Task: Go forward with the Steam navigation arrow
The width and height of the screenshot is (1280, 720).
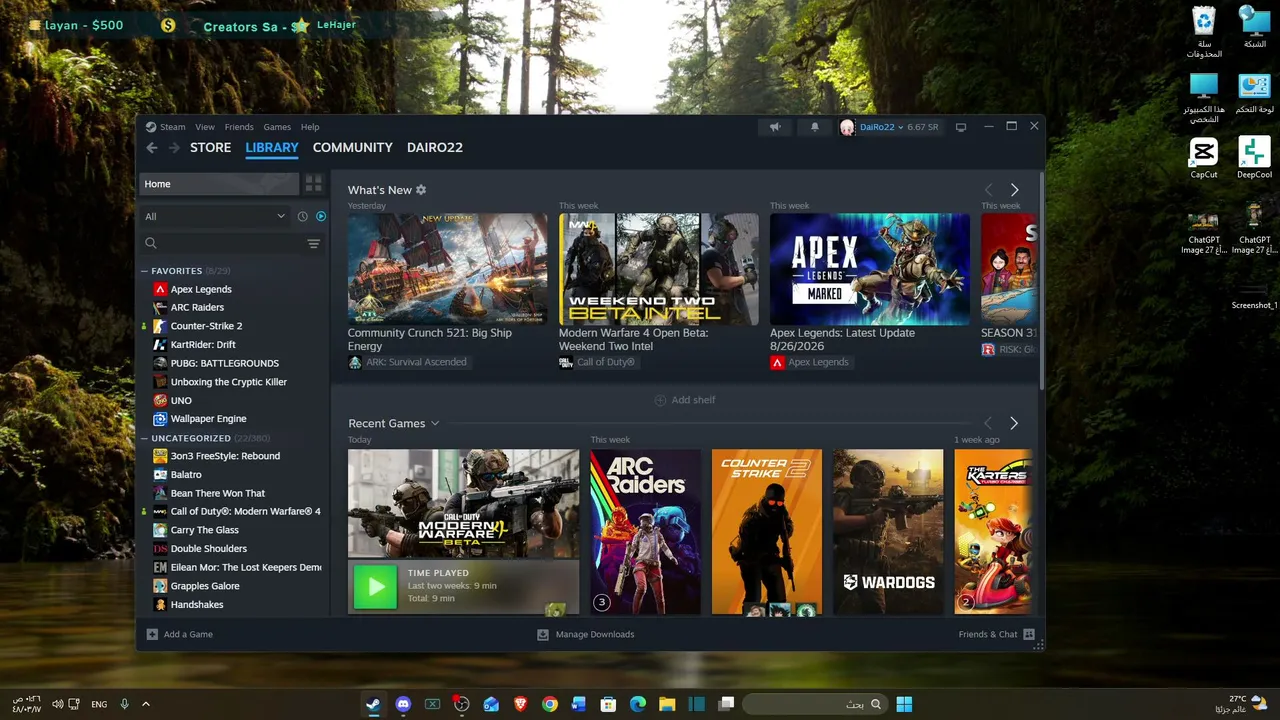Action: click(174, 148)
